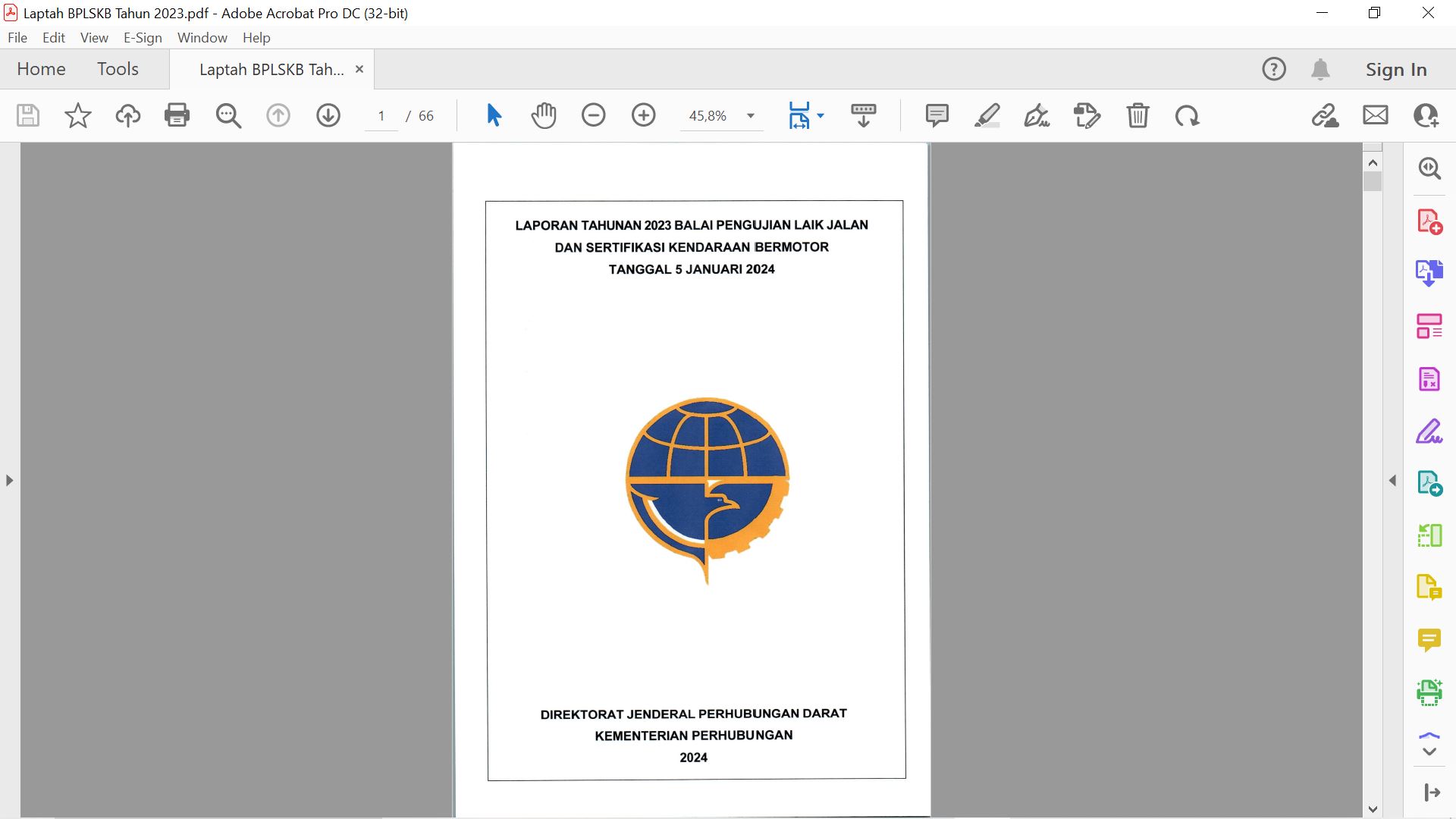Activate the Selection arrow tool
The height and width of the screenshot is (819, 1456).
pyautogui.click(x=494, y=115)
